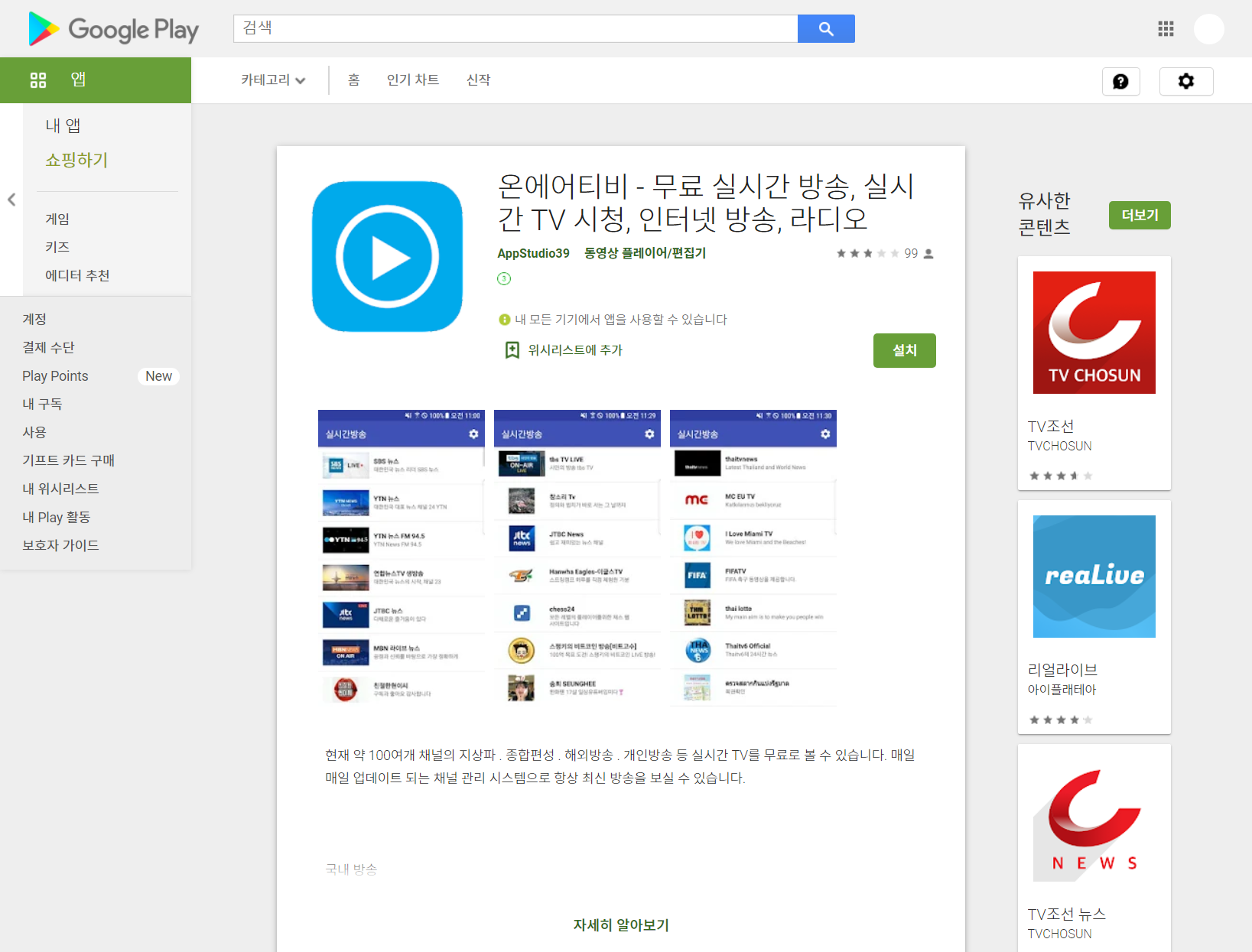This screenshot has height=952, width=1252.
Task: Open 사용 link
Action: tap(34, 432)
